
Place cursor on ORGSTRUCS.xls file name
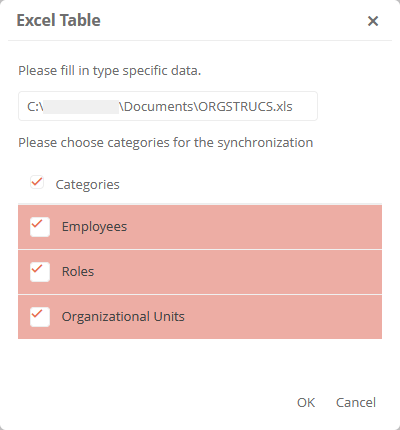pos(245,107)
